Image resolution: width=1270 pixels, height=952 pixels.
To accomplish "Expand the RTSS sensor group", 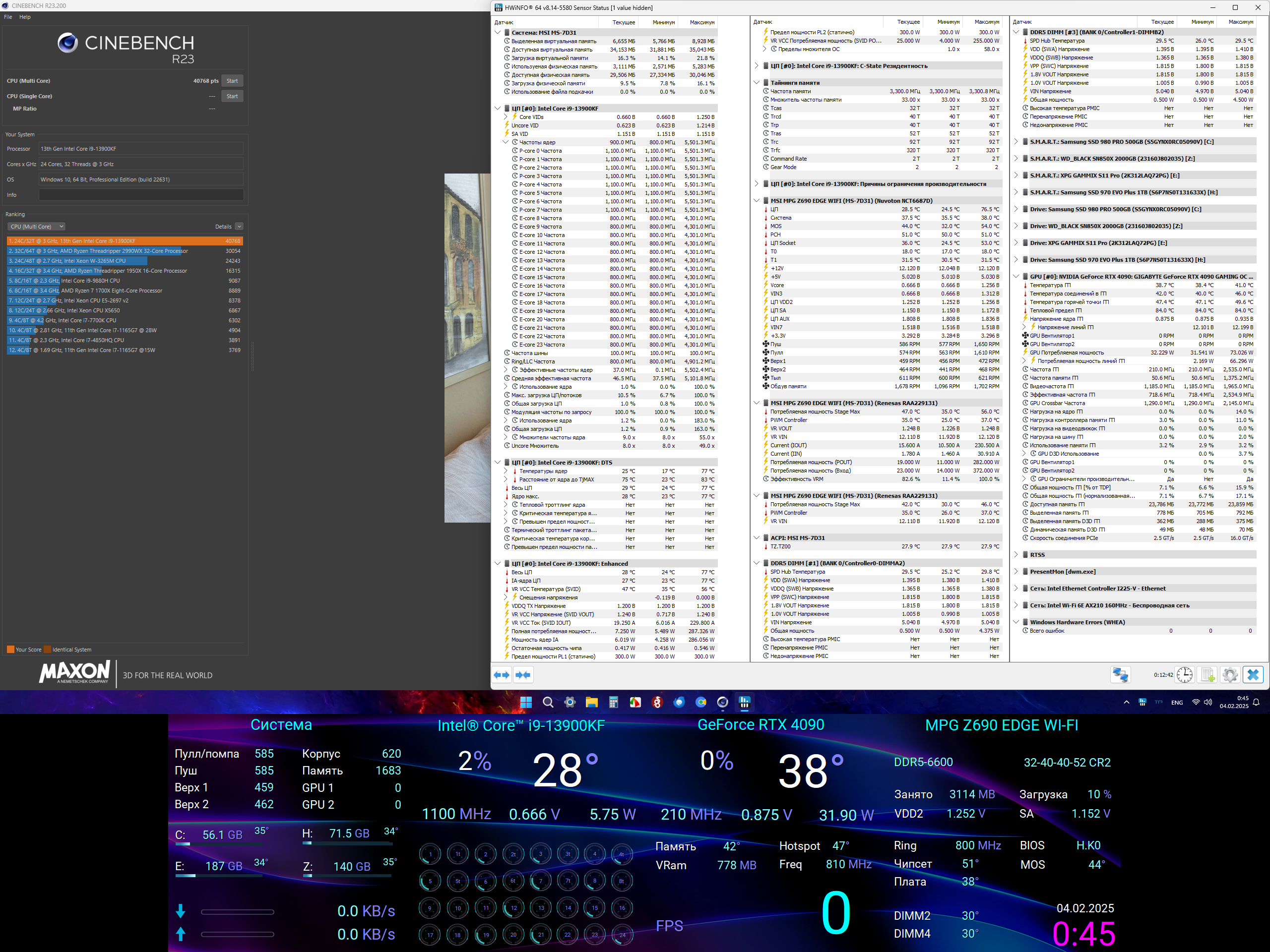I will [1016, 555].
